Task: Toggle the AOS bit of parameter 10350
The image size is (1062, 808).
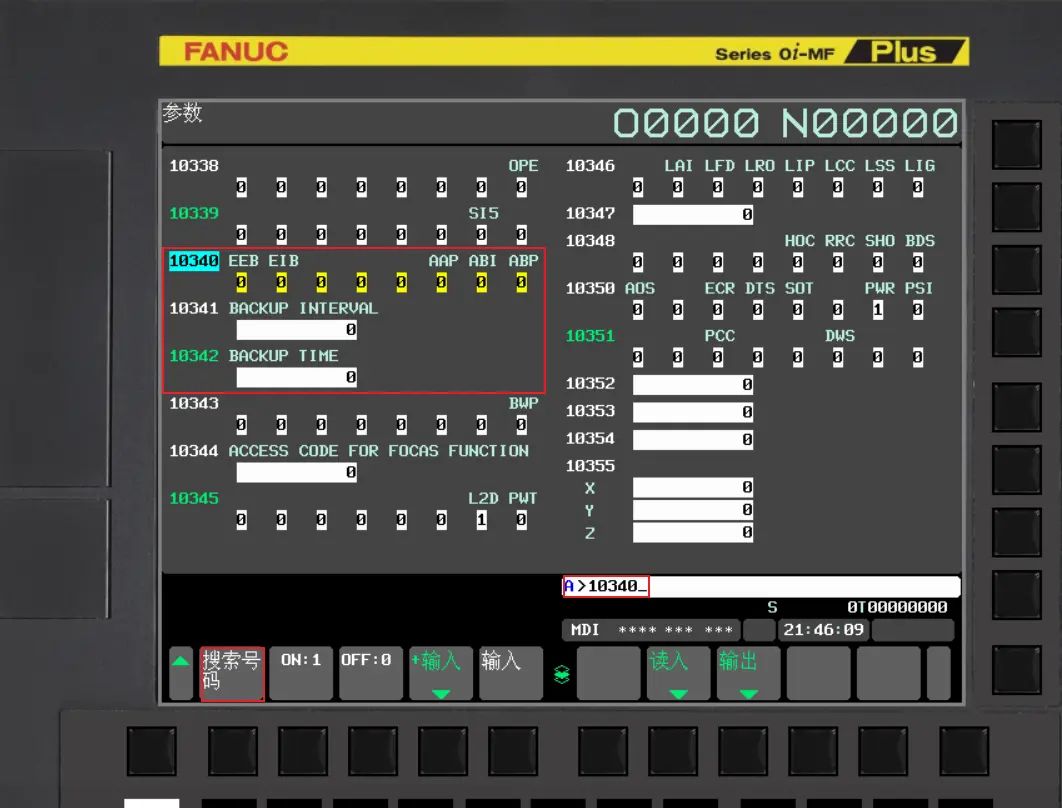Action: pyautogui.click(x=638, y=310)
